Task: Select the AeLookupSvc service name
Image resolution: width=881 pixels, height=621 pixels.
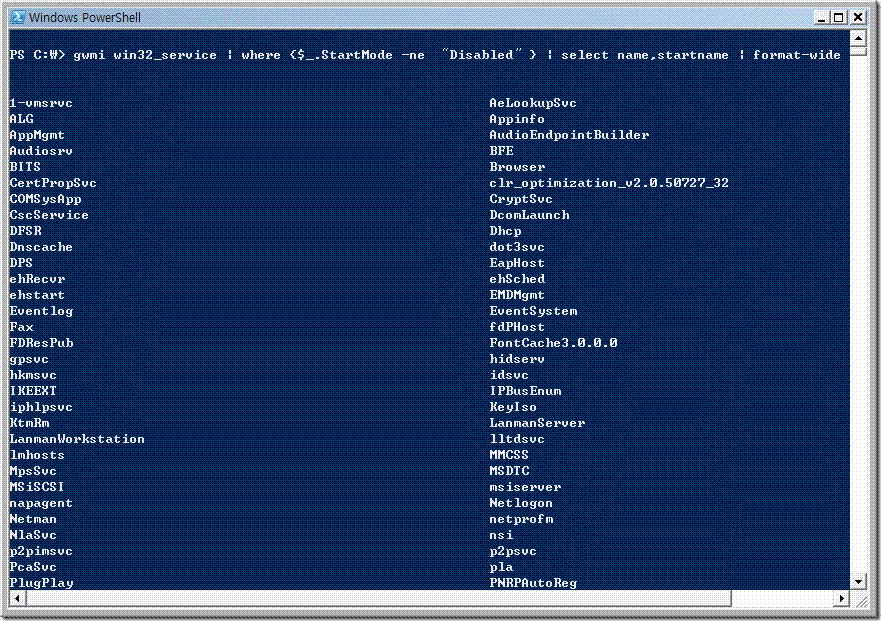Action: click(x=533, y=103)
